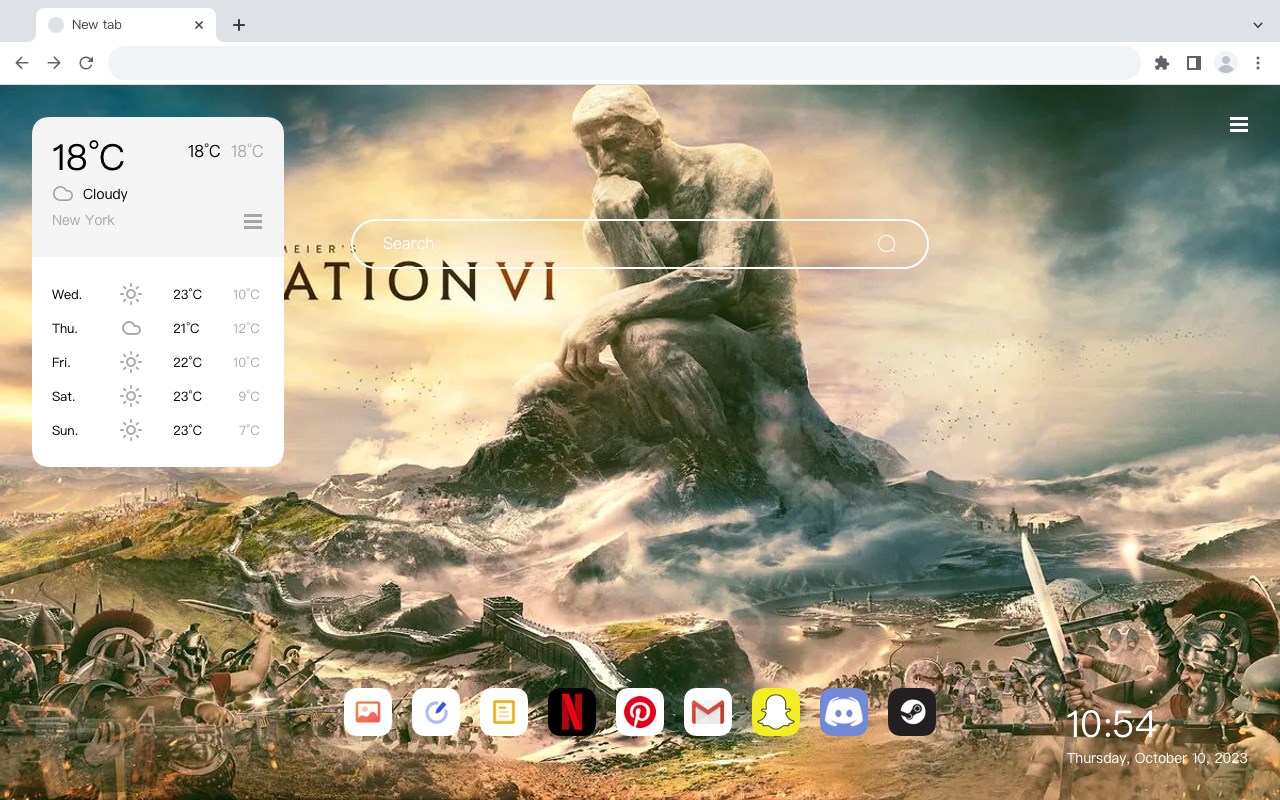Click the Friday sun forecast icon
This screenshot has width=1280, height=800.
(131, 362)
